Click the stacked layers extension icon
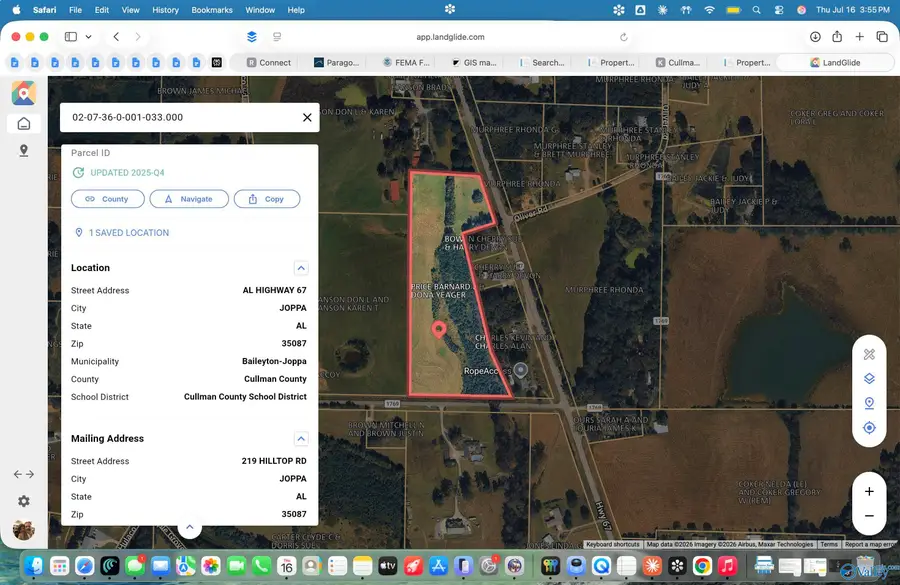The image size is (900, 585). (251, 37)
